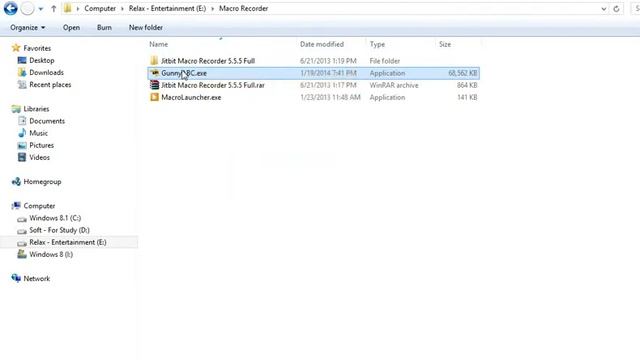Click the Open toolbar button

[x=71, y=27]
